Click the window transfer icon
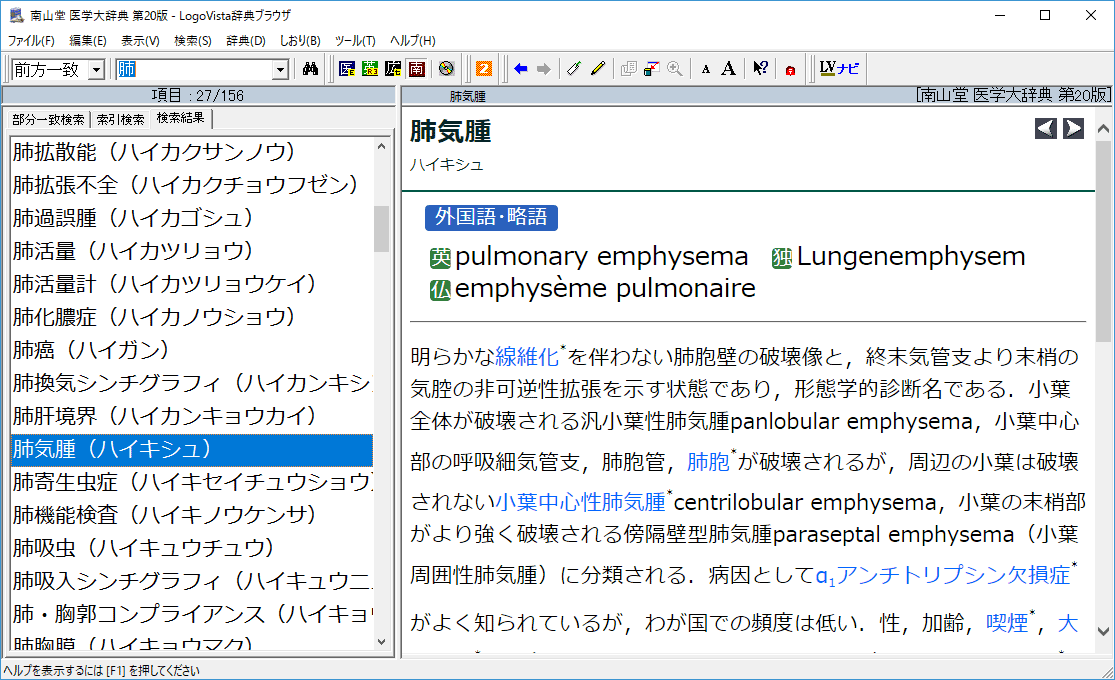Viewport: 1115px width, 680px height. (651, 69)
